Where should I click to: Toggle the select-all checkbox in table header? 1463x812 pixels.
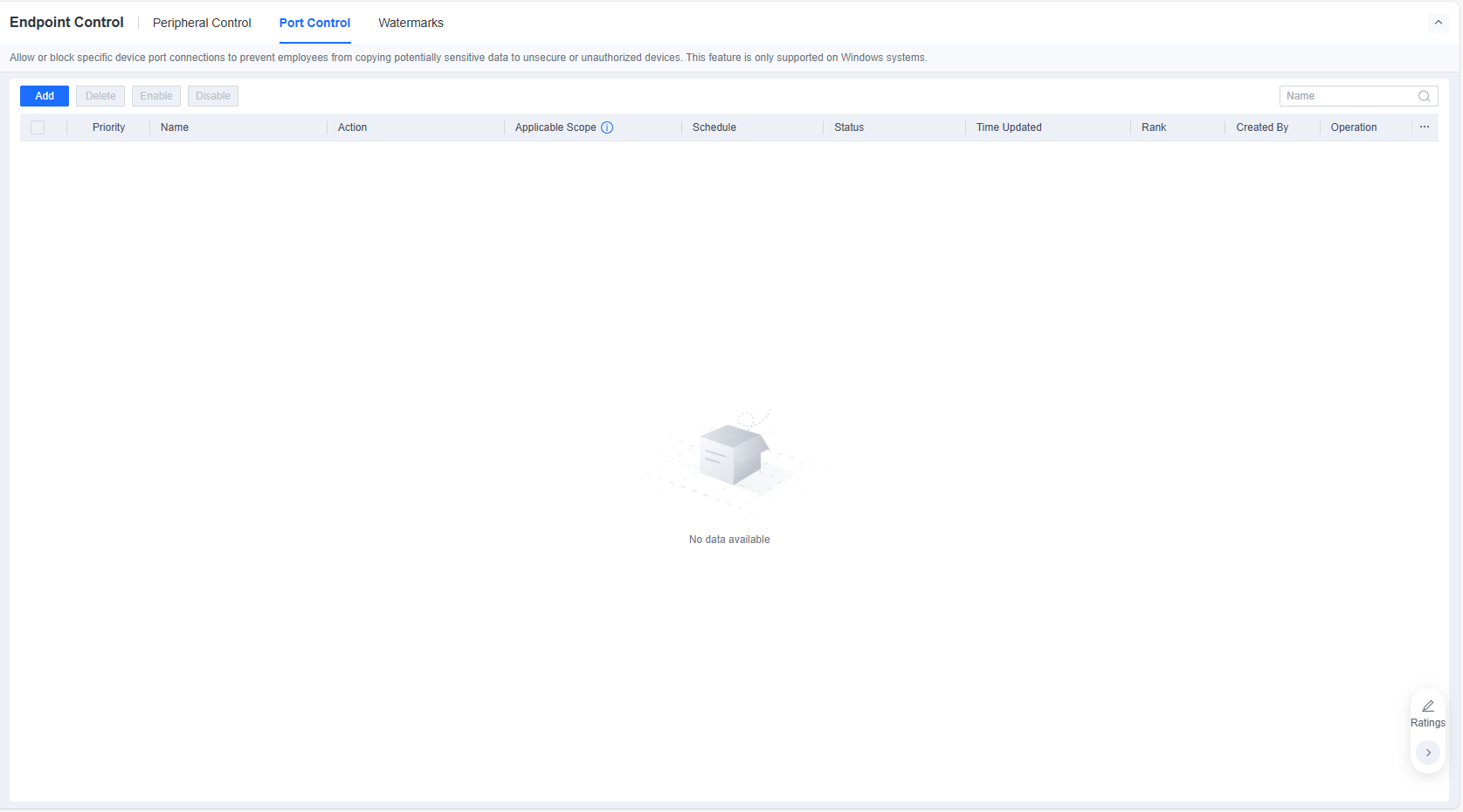click(38, 127)
